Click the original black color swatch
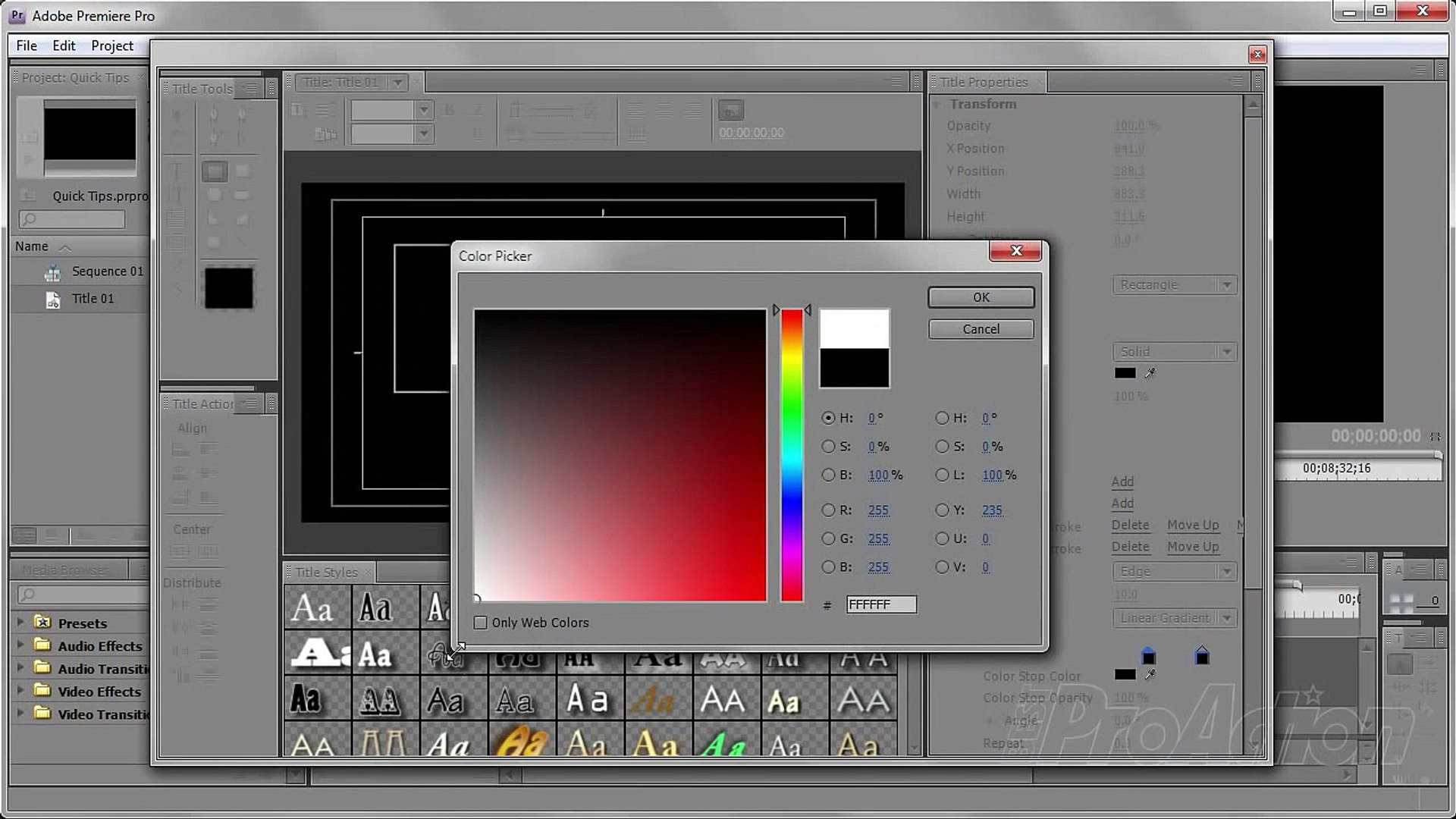Screen dimensions: 1456x819 [855, 369]
